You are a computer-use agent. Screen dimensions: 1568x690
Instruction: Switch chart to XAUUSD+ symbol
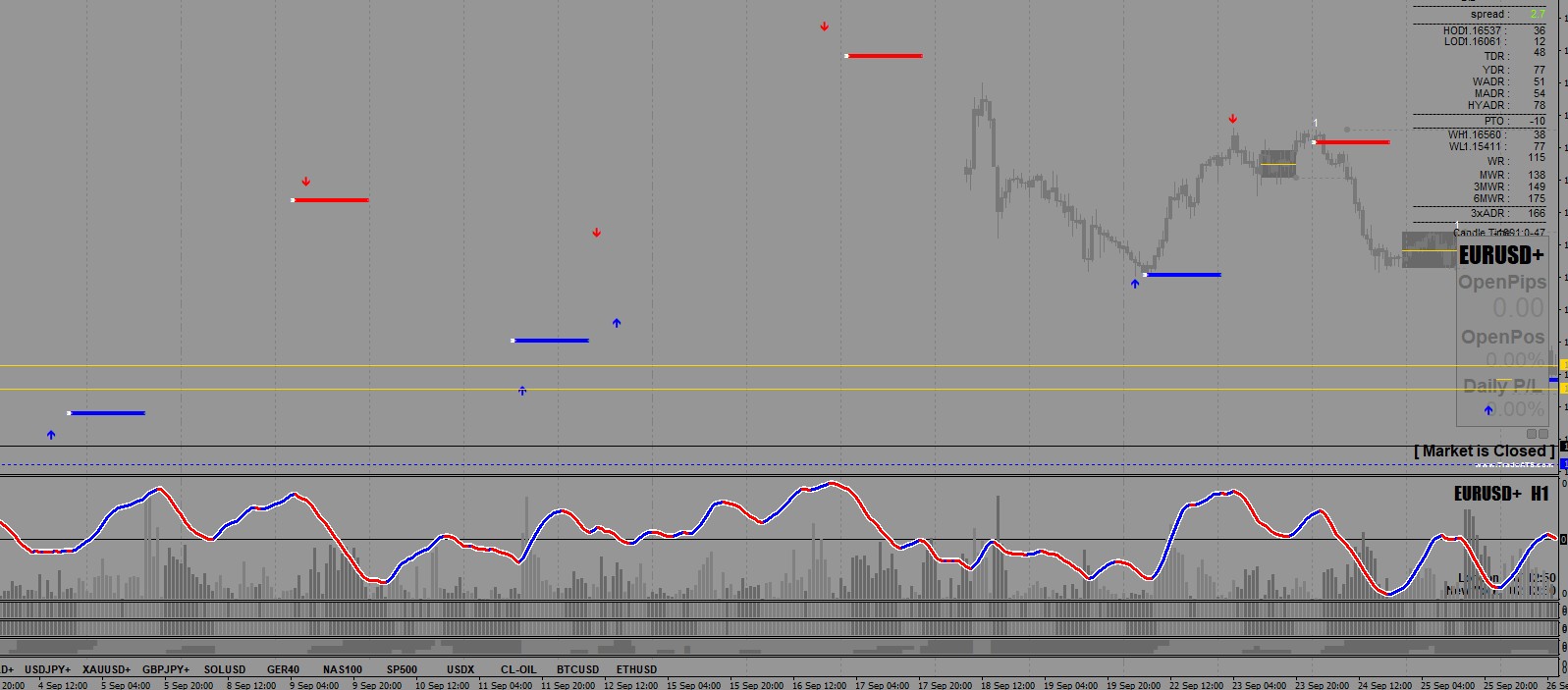click(x=106, y=669)
